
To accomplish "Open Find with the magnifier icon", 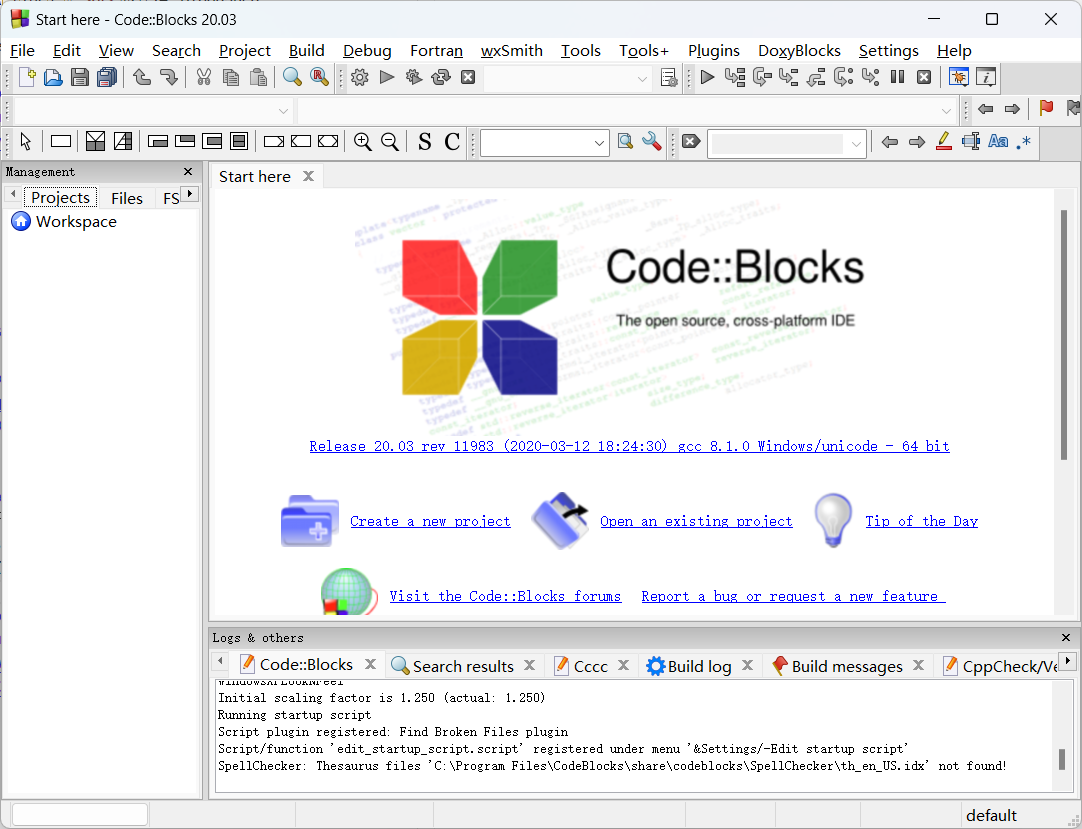I will [x=292, y=77].
